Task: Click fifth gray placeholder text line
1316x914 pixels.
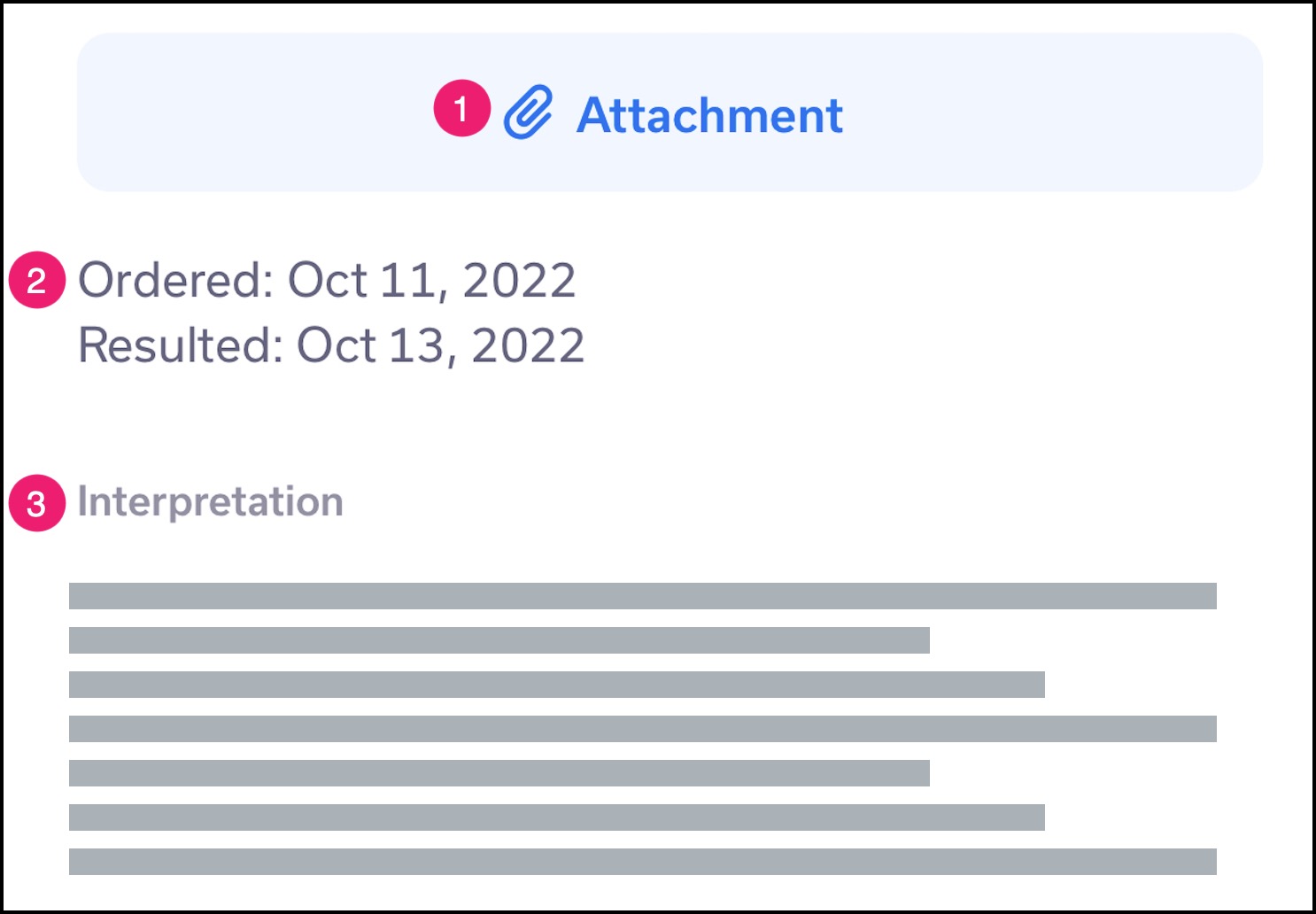Action: click(499, 773)
